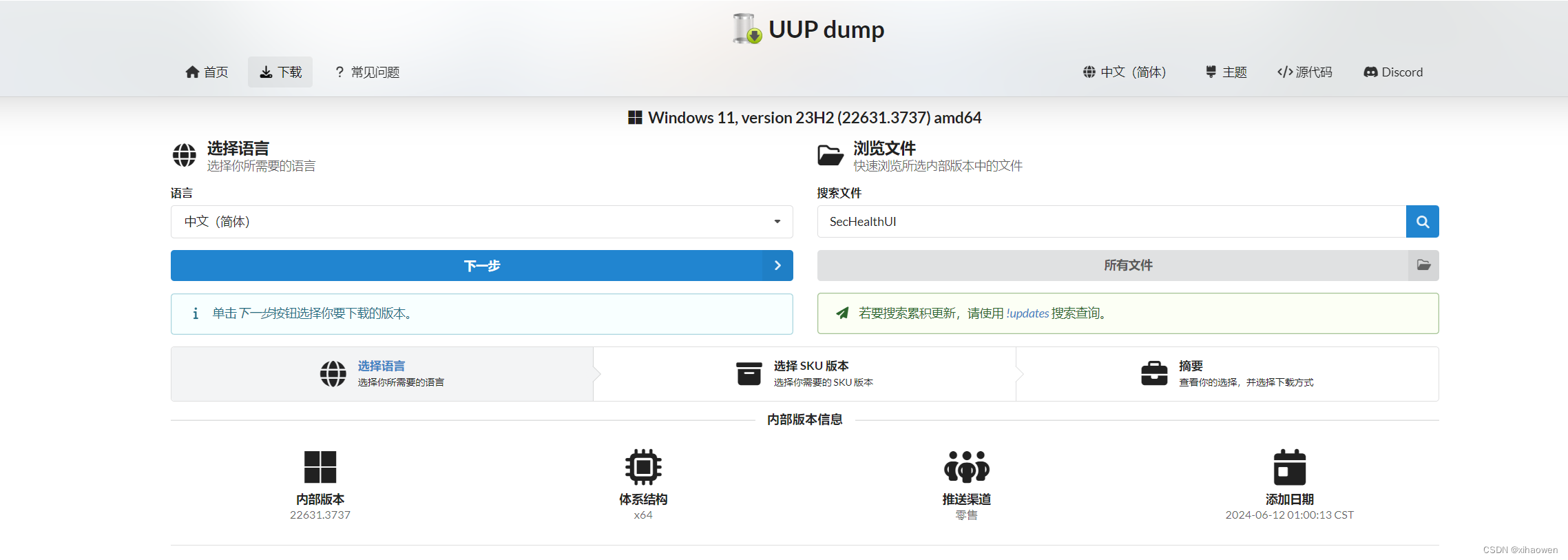Screen dimensions: 1568x560
Task: Visit the Discord link
Action: pyautogui.click(x=1393, y=72)
